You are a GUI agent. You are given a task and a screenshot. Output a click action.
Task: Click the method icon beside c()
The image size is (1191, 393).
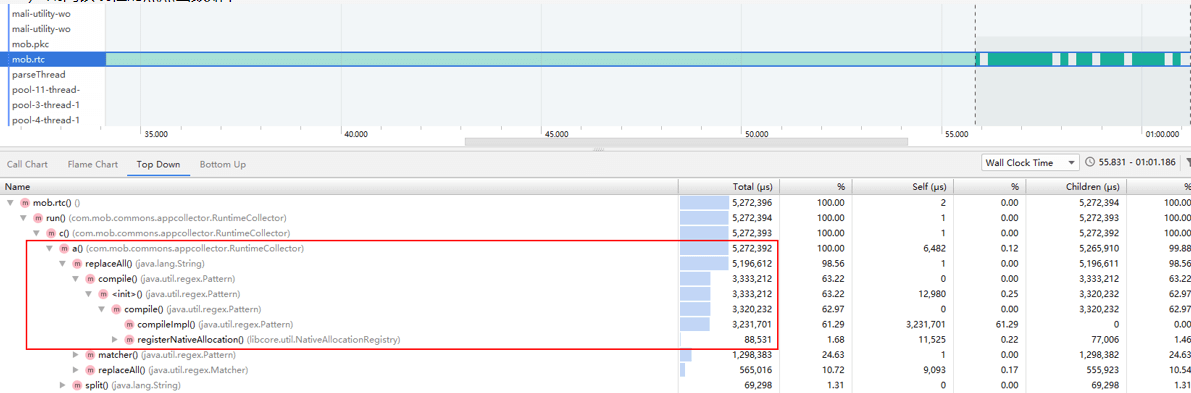[x=51, y=233]
